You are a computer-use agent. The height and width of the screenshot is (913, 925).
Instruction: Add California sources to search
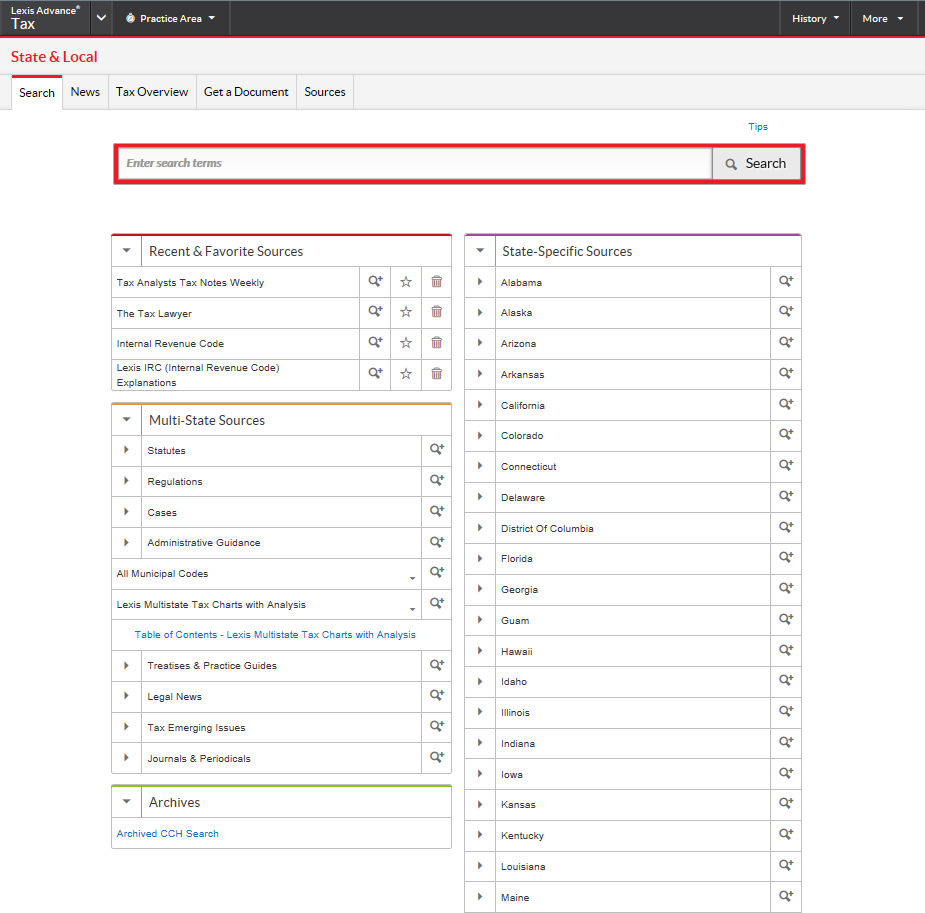(x=786, y=405)
